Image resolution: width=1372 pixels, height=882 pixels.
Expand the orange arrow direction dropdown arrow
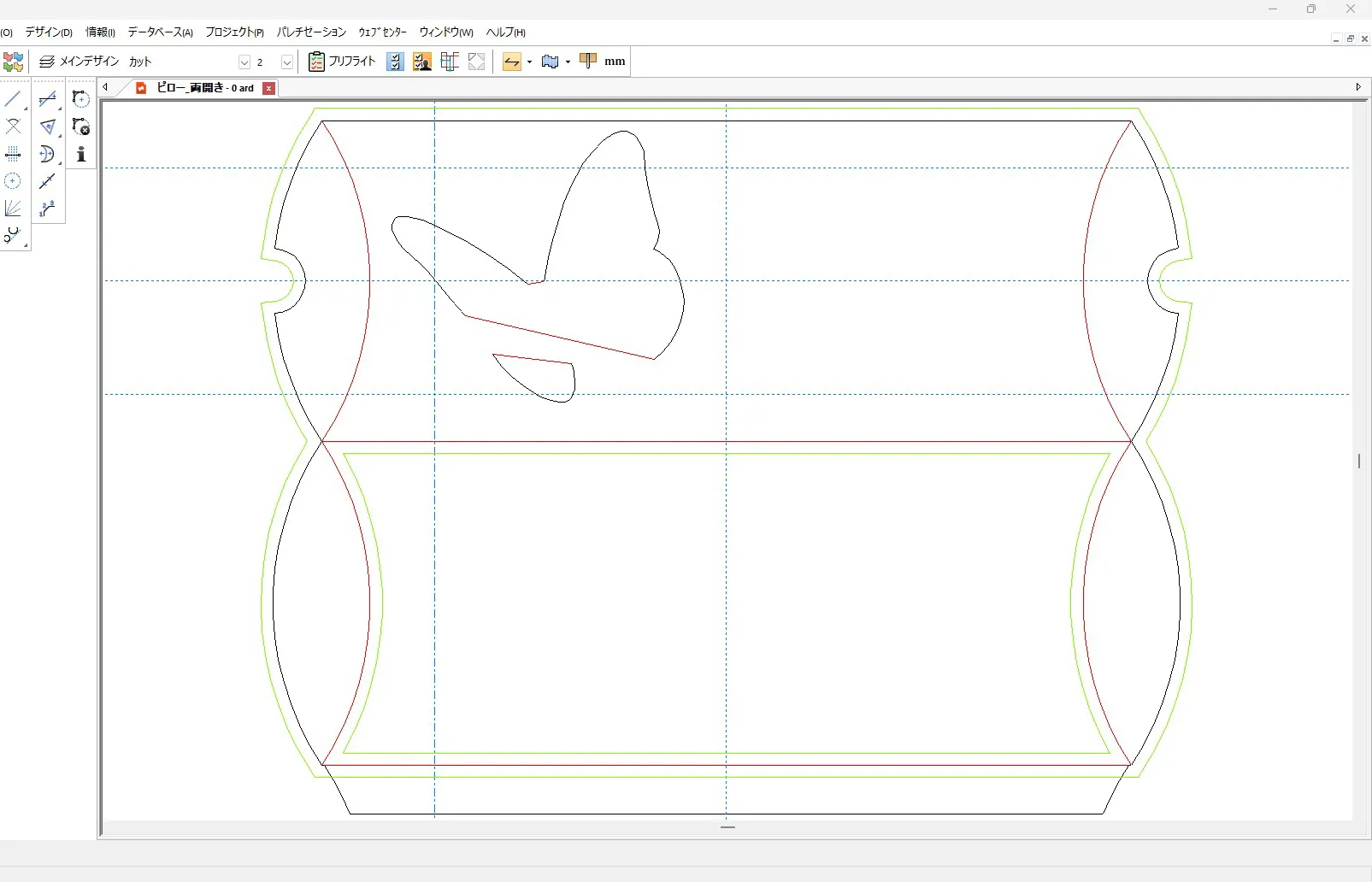coord(530,62)
